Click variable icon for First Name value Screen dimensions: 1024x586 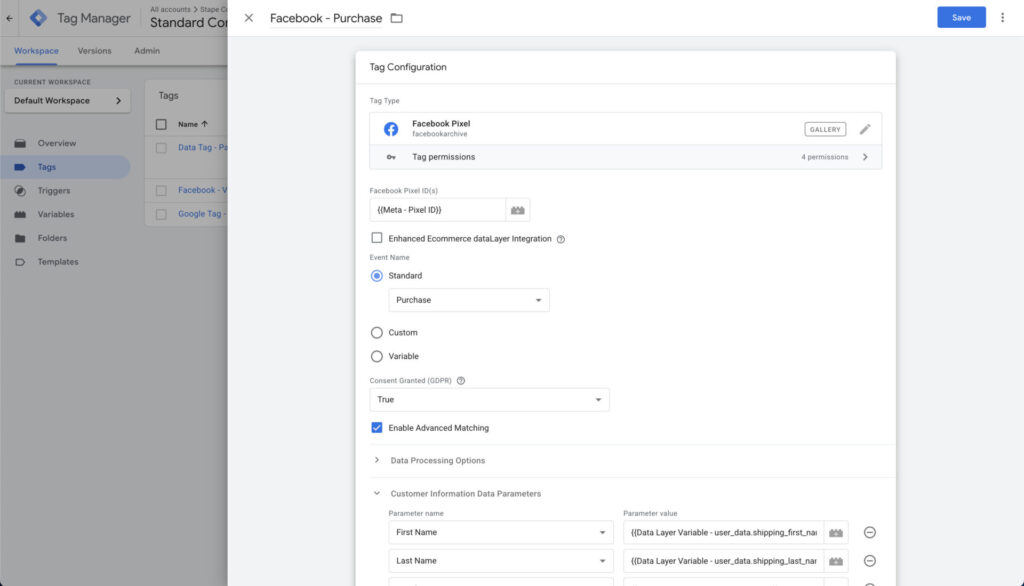836,532
